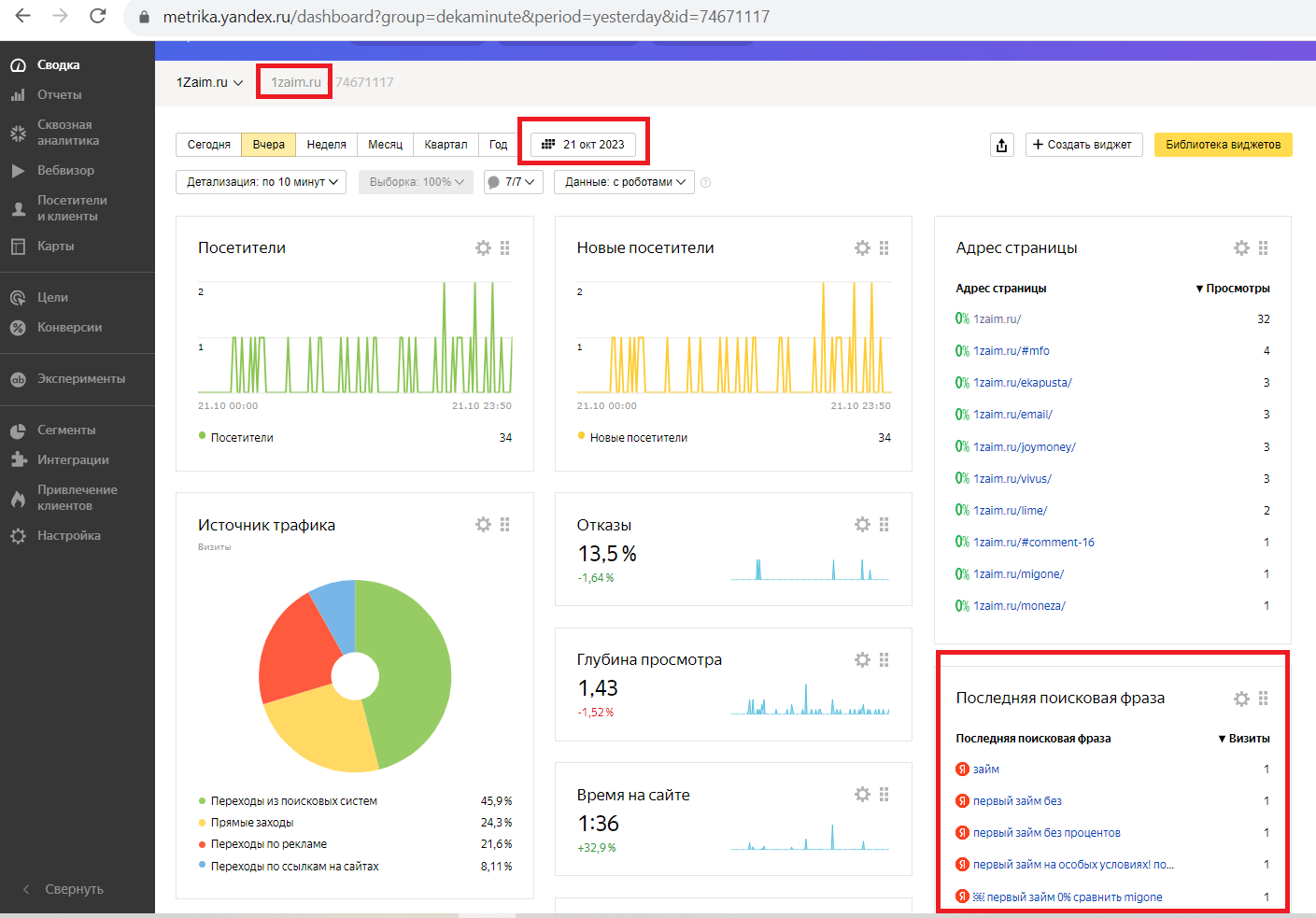This screenshot has height=918, width=1316.
Task: Expand the 1Zaim.ru counter selector
Action: 209,82
